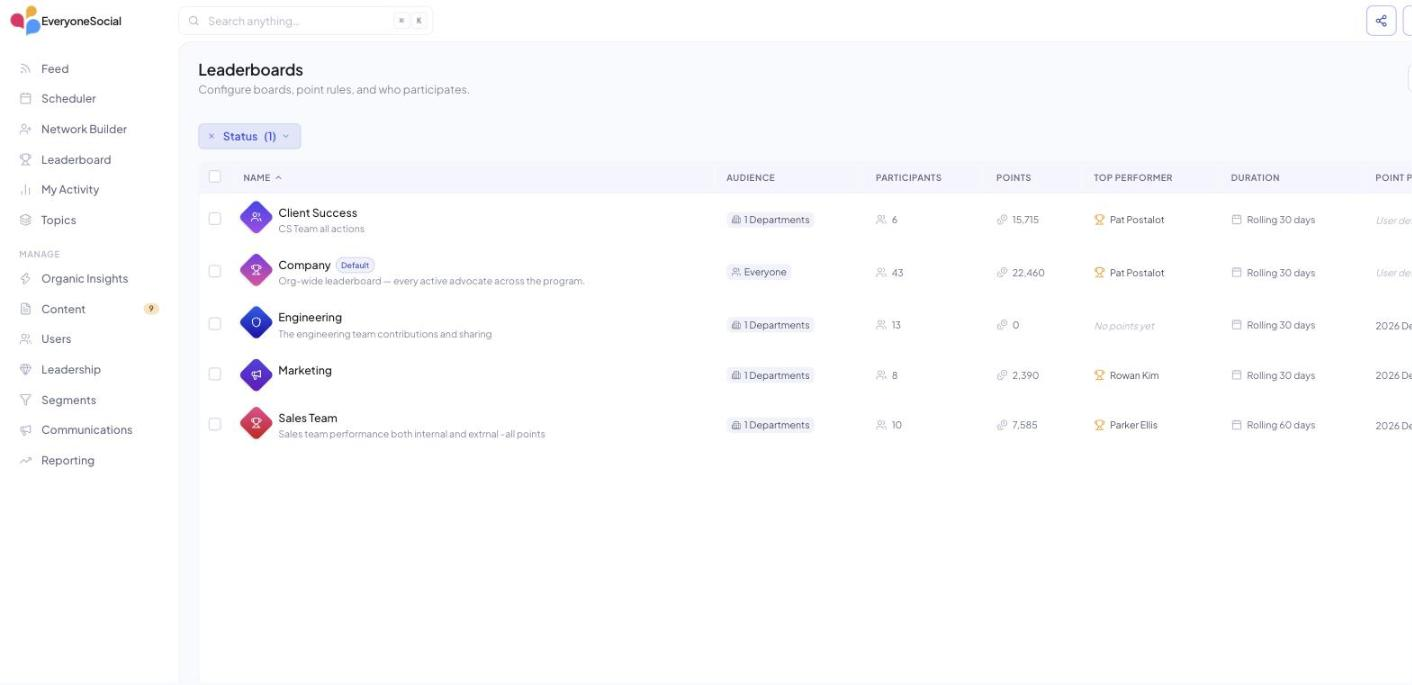
Task: Toggle the select-all header checkbox
Action: pyautogui.click(x=215, y=177)
